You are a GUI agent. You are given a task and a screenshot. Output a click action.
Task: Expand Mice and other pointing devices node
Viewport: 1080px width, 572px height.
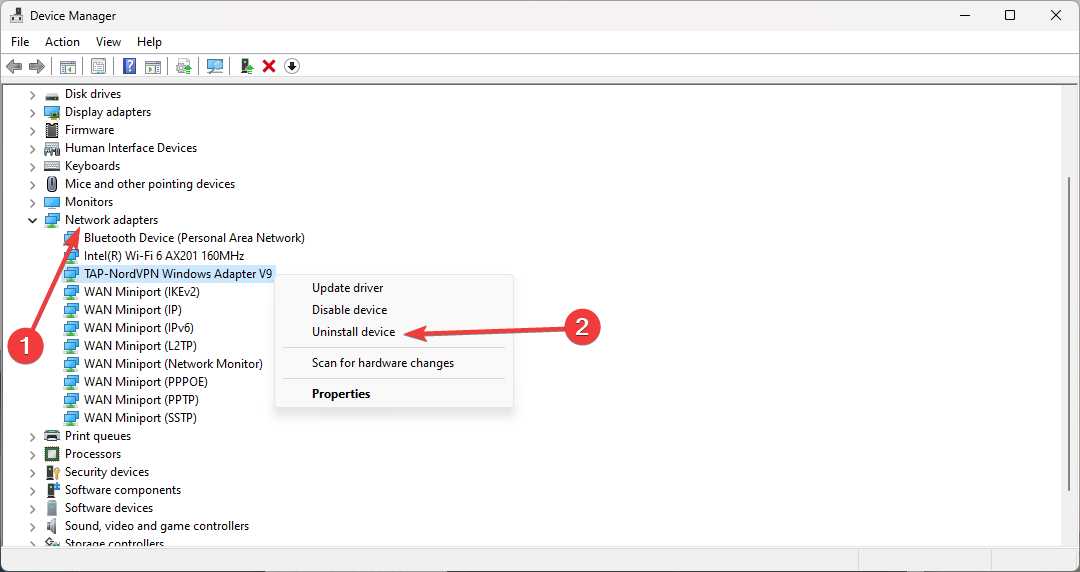(x=32, y=184)
